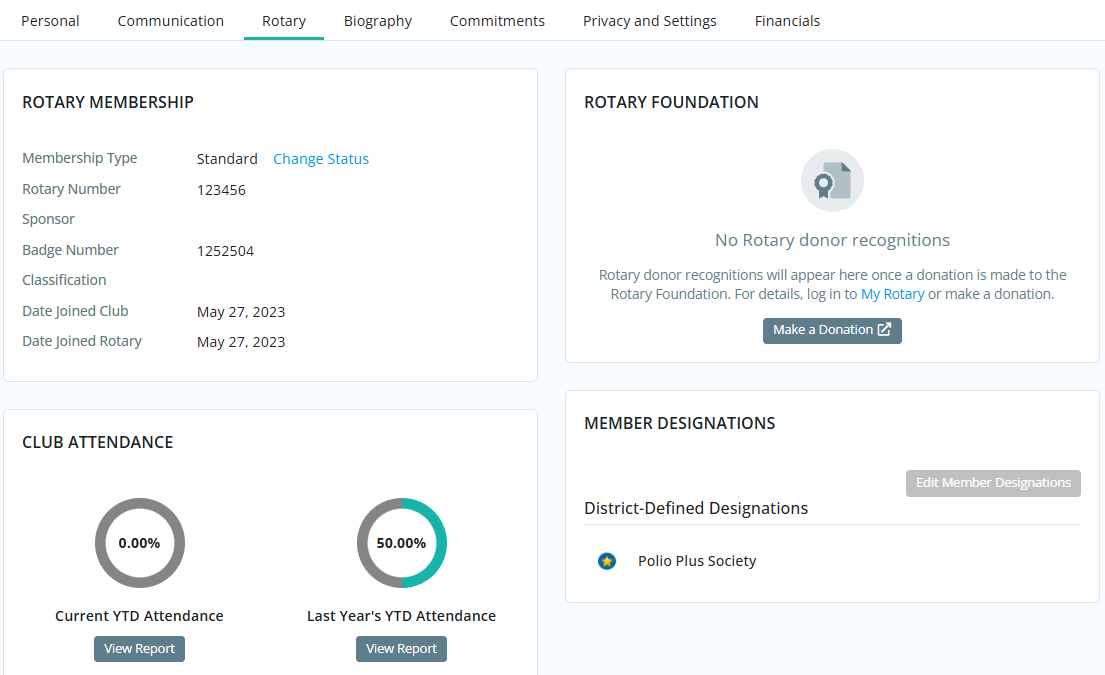This screenshot has width=1105, height=675.
Task: Click the 0.00% current attendance ring
Action: 140,543
